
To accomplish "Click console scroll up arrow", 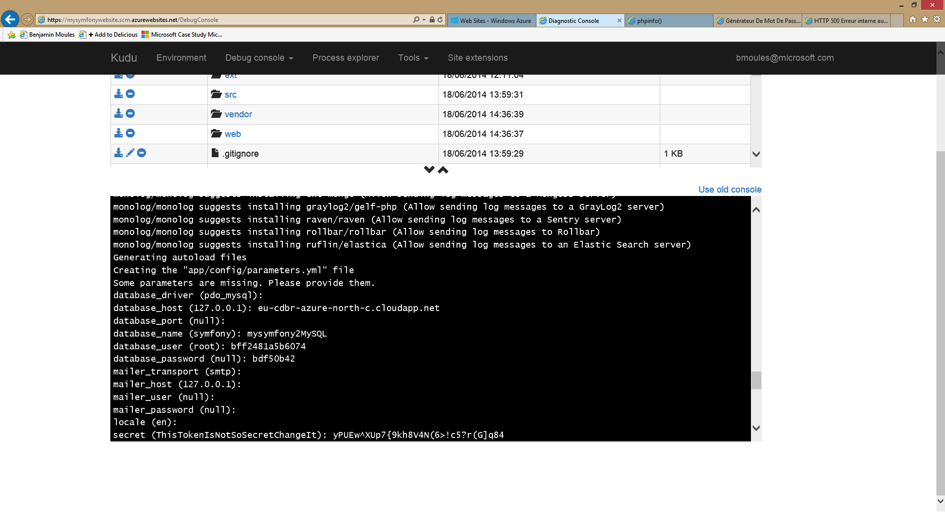I will pyautogui.click(x=756, y=210).
